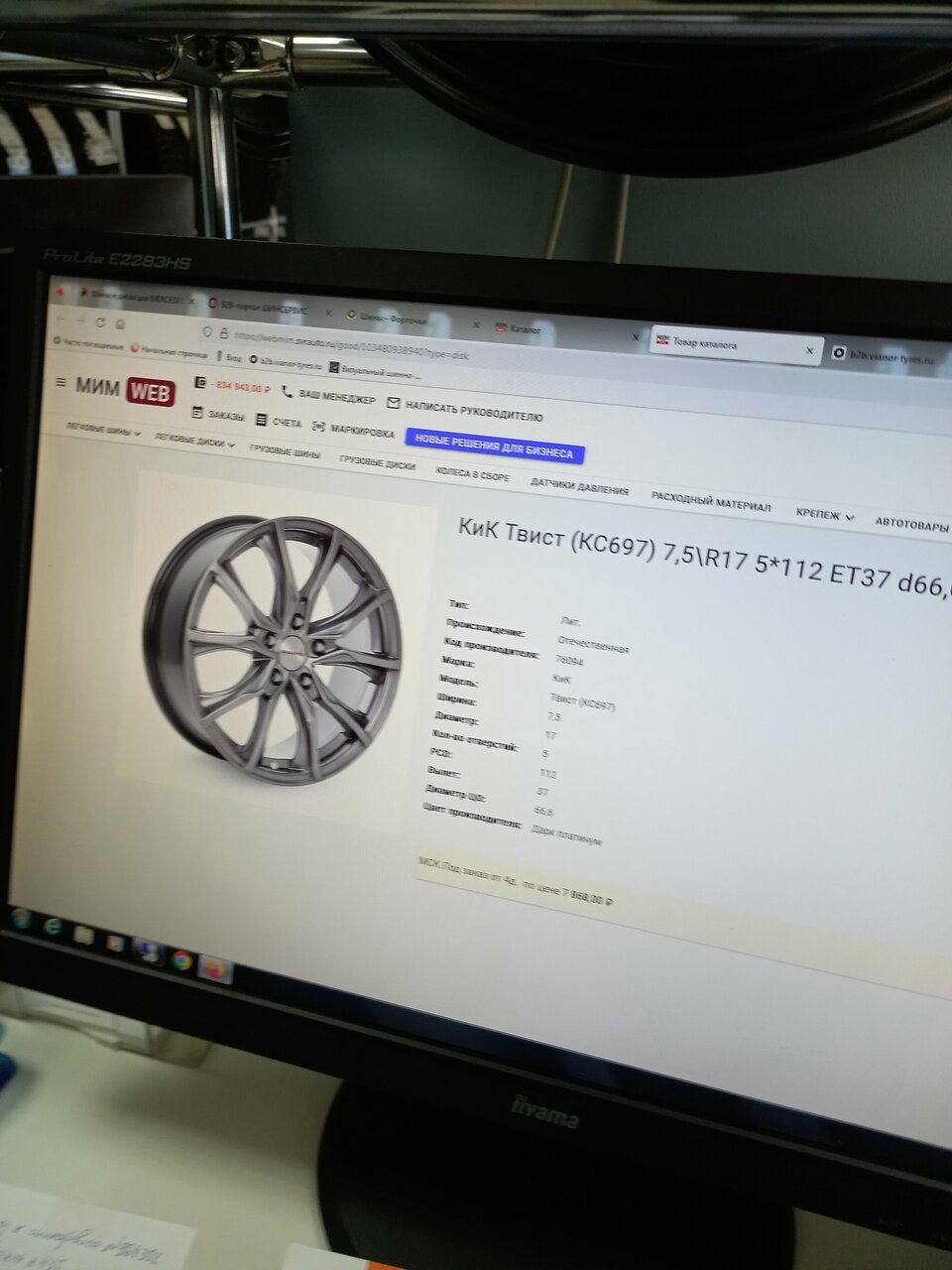952x1270 pixels.
Task: Click the browser address bar URL
Action: (x=352, y=346)
